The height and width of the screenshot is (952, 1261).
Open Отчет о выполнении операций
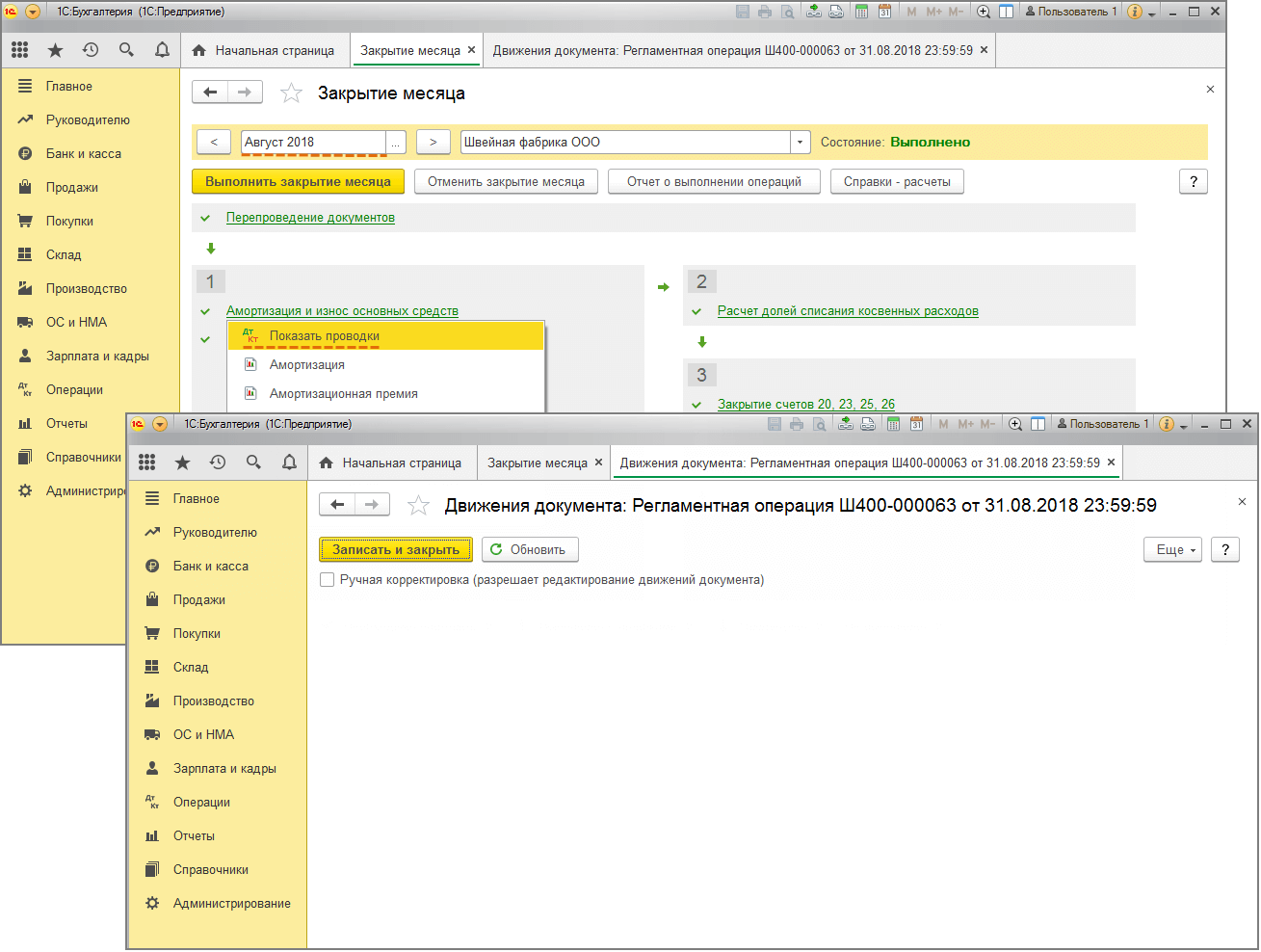coord(714,182)
